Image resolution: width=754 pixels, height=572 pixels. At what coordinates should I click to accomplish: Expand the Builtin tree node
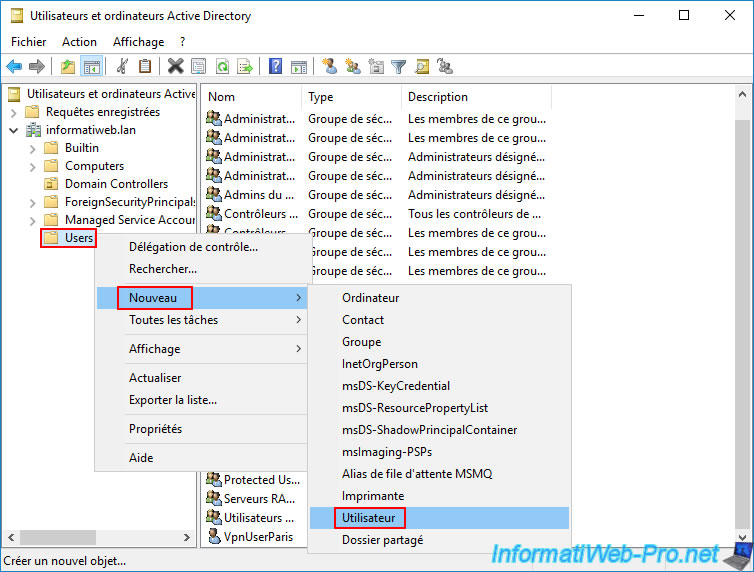tap(33, 148)
